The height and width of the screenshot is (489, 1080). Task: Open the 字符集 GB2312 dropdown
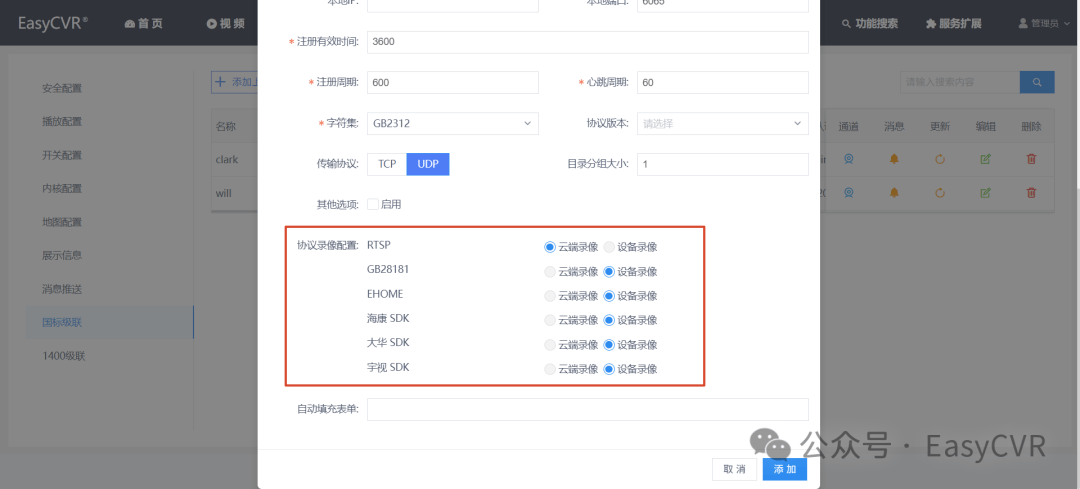(x=453, y=123)
